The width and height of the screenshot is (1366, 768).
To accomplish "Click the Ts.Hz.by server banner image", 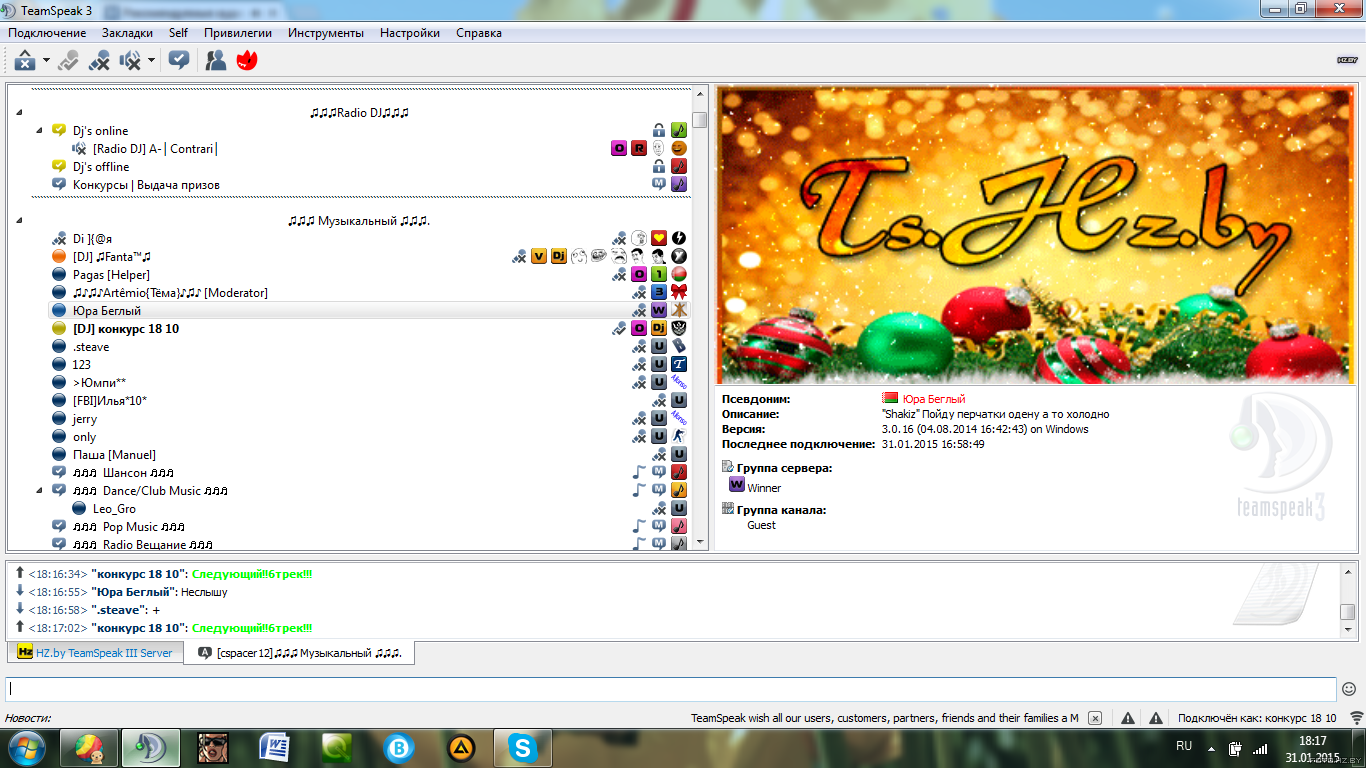I will [x=1035, y=235].
